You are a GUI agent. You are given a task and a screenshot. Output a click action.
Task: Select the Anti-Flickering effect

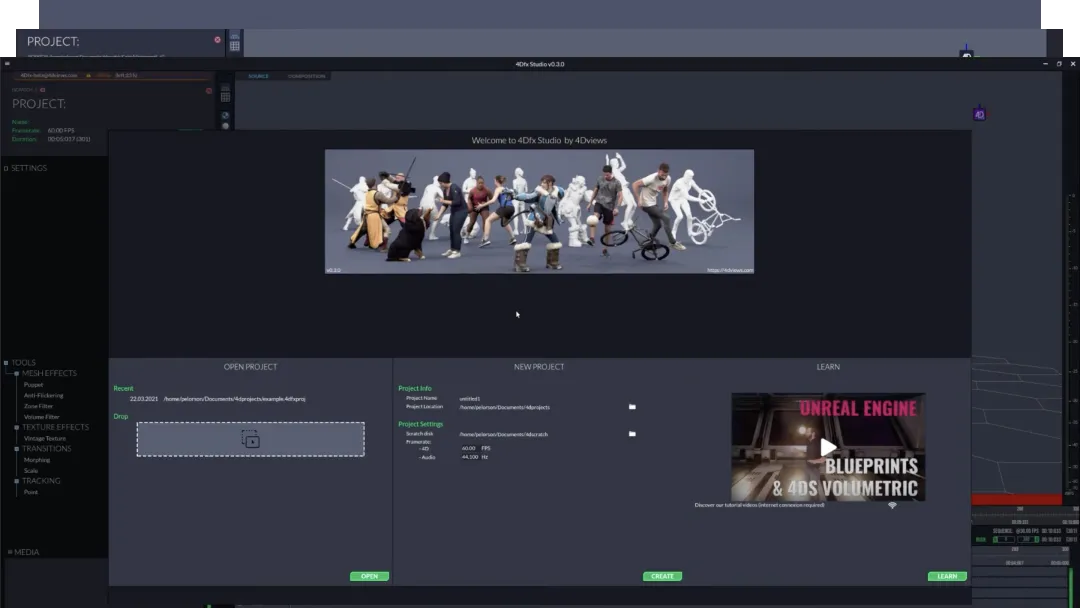(43, 395)
